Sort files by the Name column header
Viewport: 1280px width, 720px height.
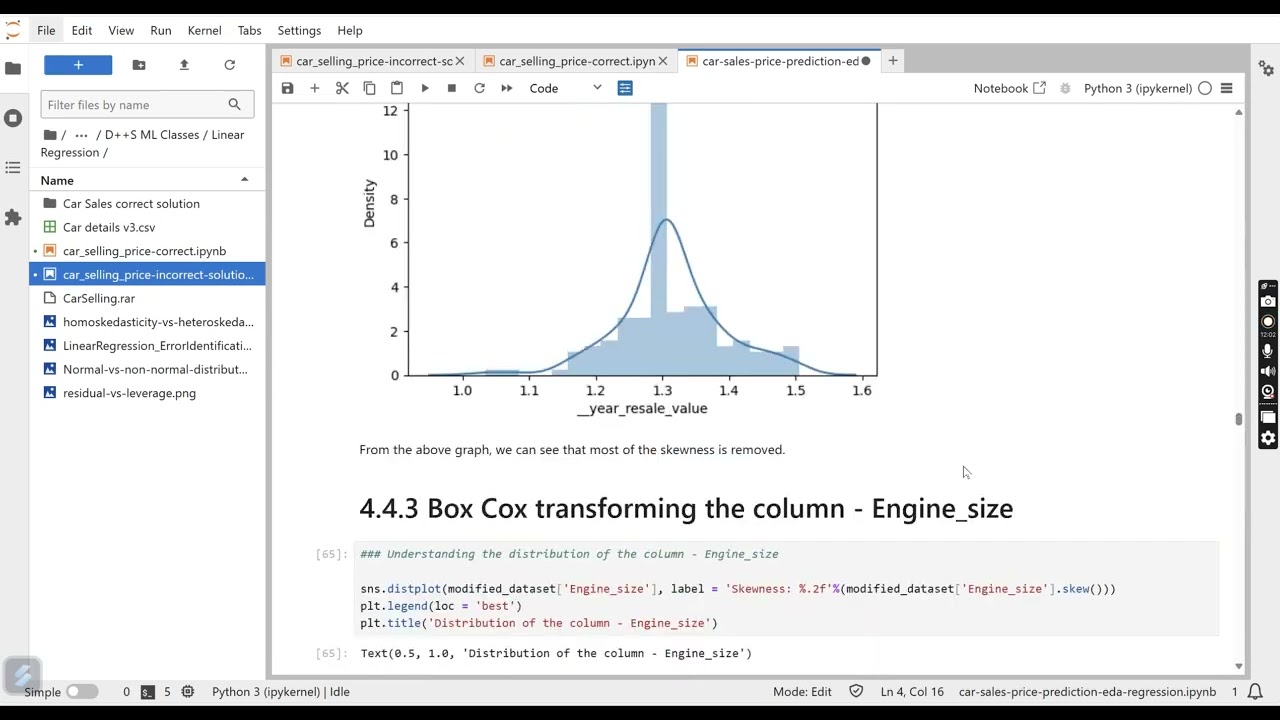(x=57, y=180)
